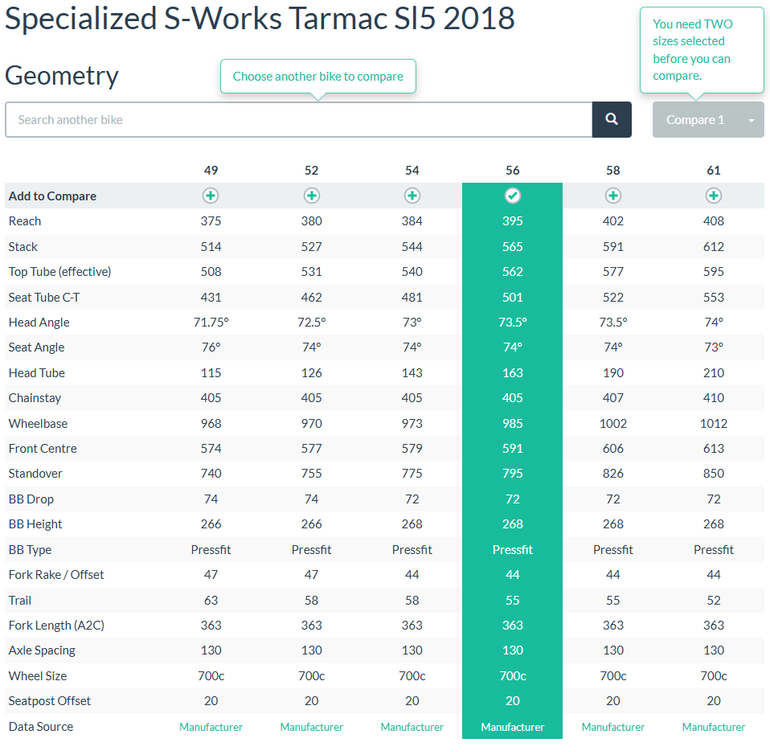Click the Head Tube row label
The width and height of the screenshot is (770, 752).
click(x=37, y=373)
